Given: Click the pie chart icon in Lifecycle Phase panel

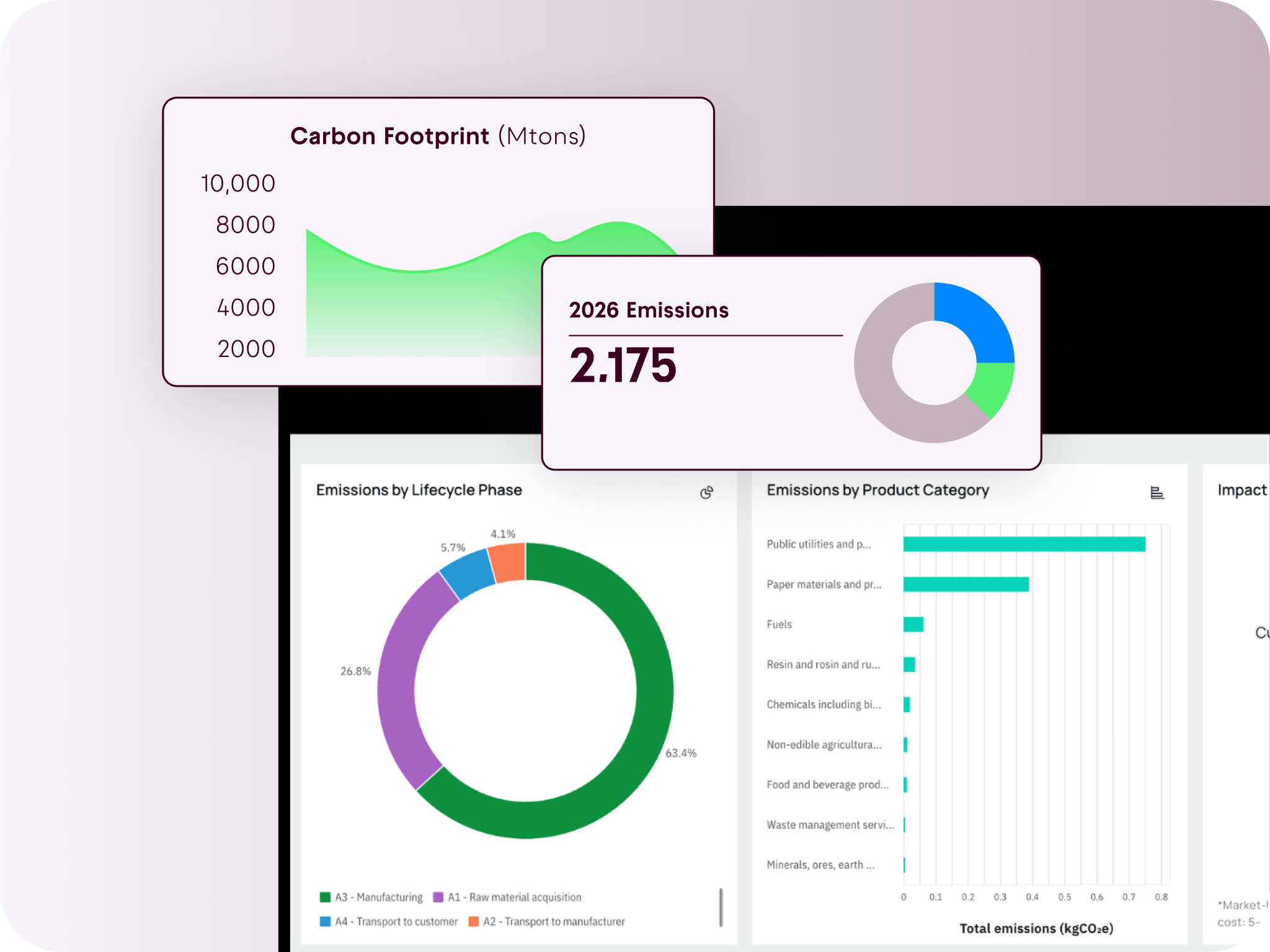Looking at the screenshot, I should coord(706,493).
